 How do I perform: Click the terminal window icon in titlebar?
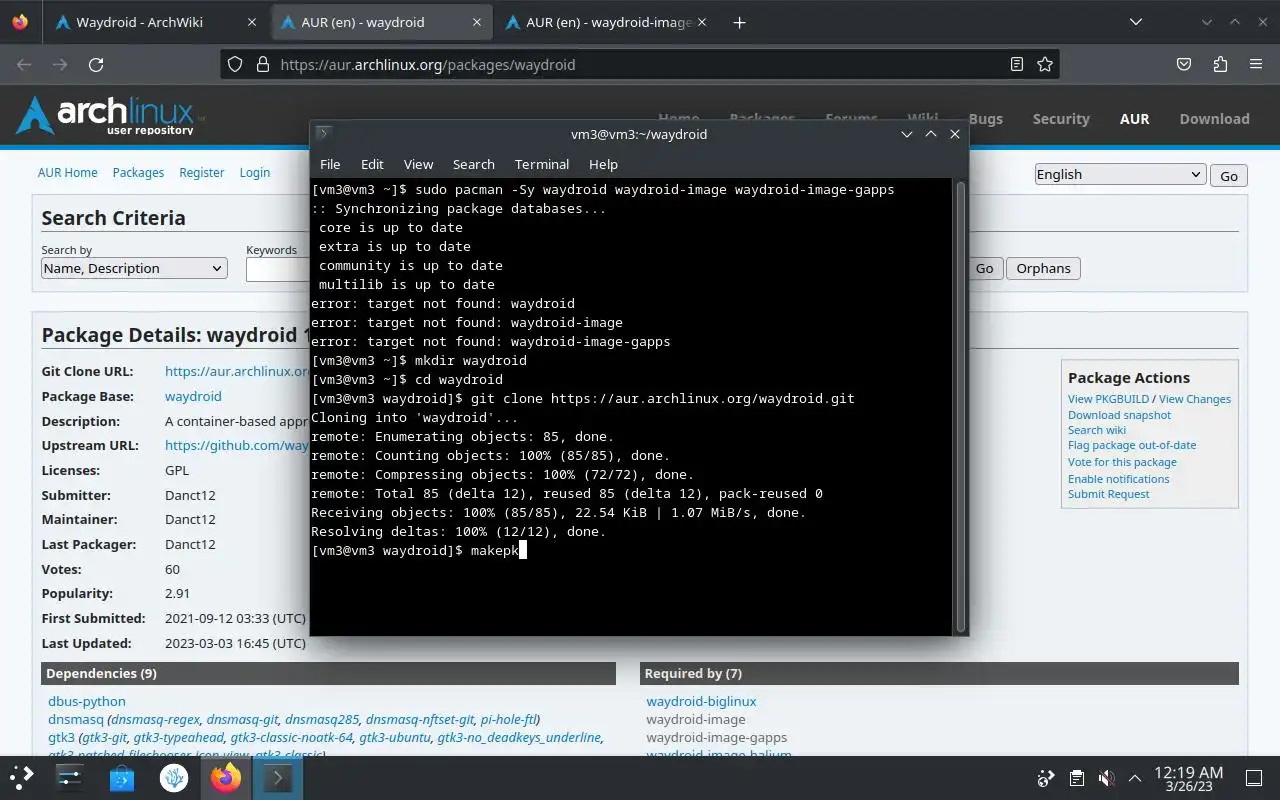[x=323, y=133]
